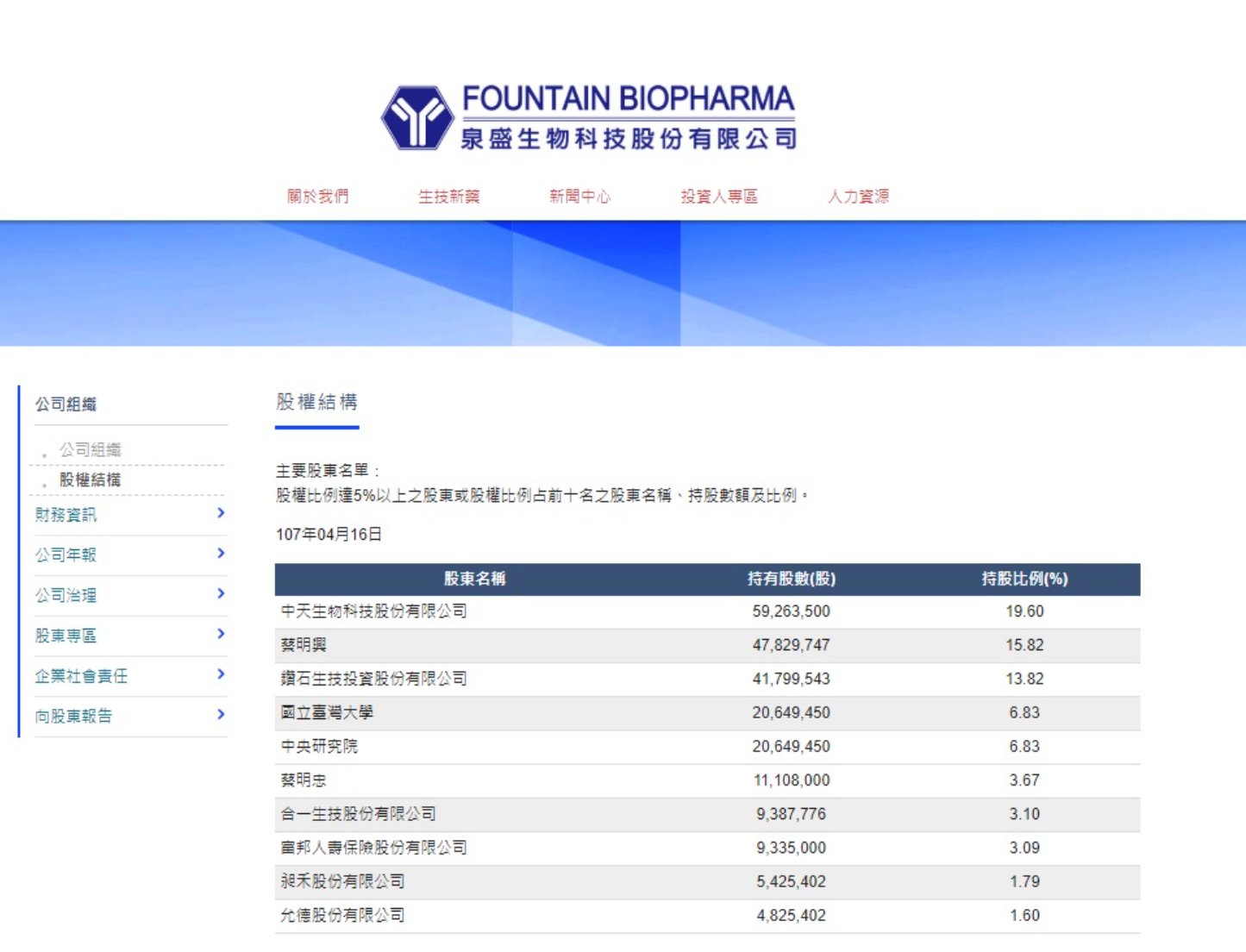
Task: Click the chevron beside 企業社會責任
Action: tap(221, 674)
